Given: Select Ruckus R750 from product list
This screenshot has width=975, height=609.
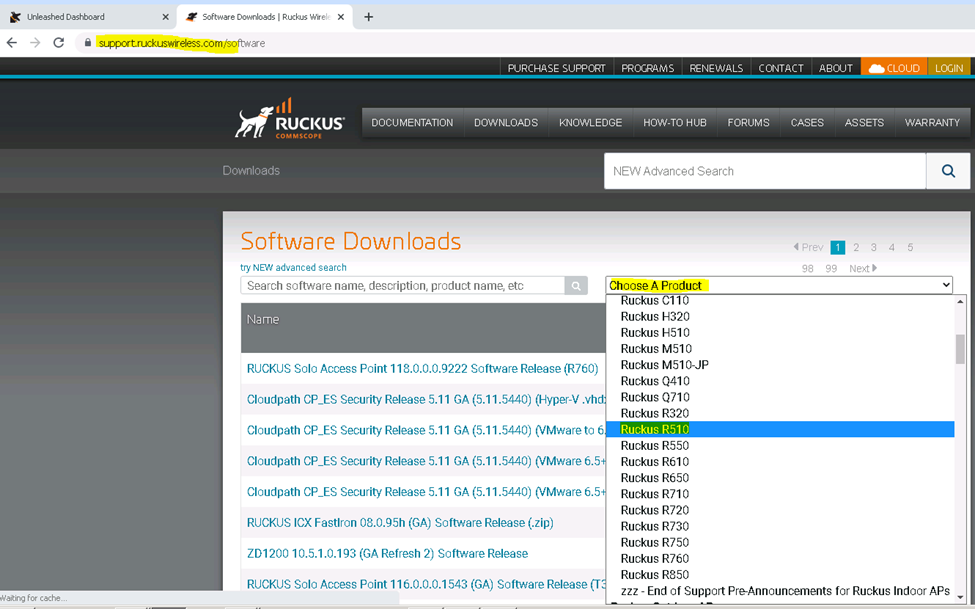Looking at the screenshot, I should (780, 542).
